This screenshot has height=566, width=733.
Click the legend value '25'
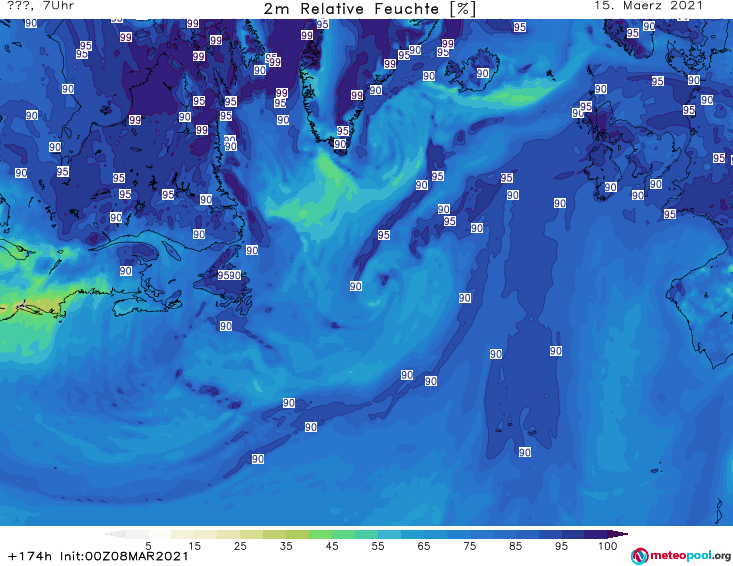tap(240, 546)
